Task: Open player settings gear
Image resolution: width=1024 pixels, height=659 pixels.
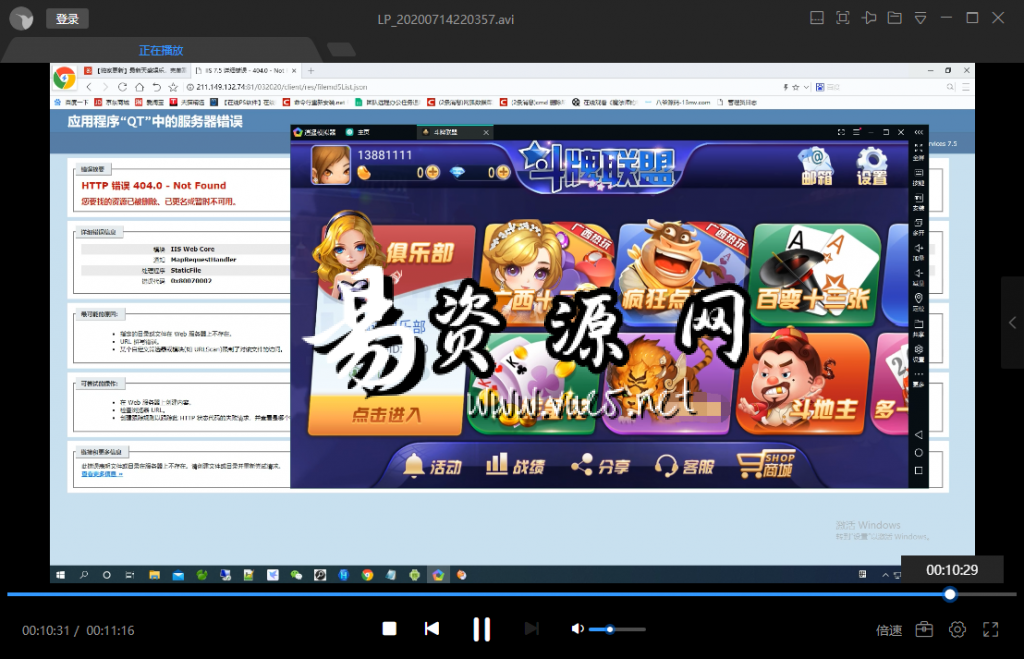Action: click(x=957, y=630)
